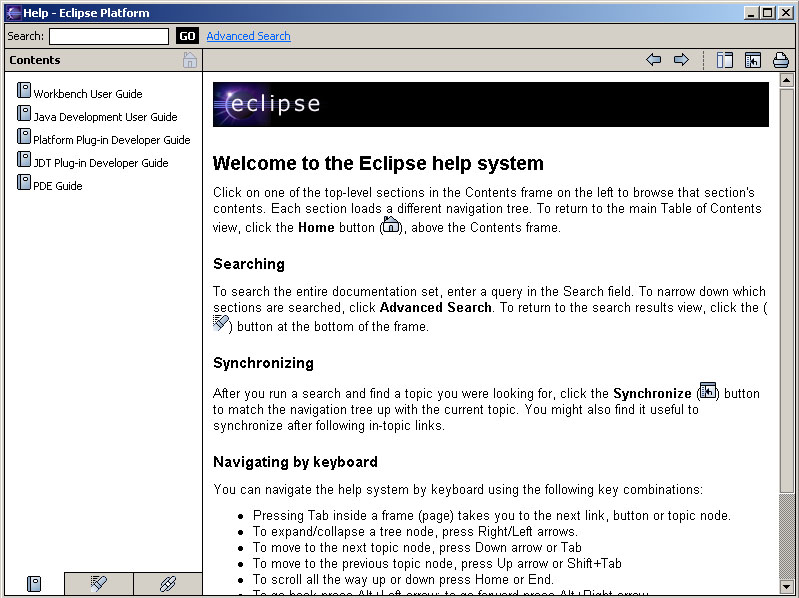Click the scrollbar up arrow
Image resolution: width=799 pixels, height=598 pixels.
786,80
